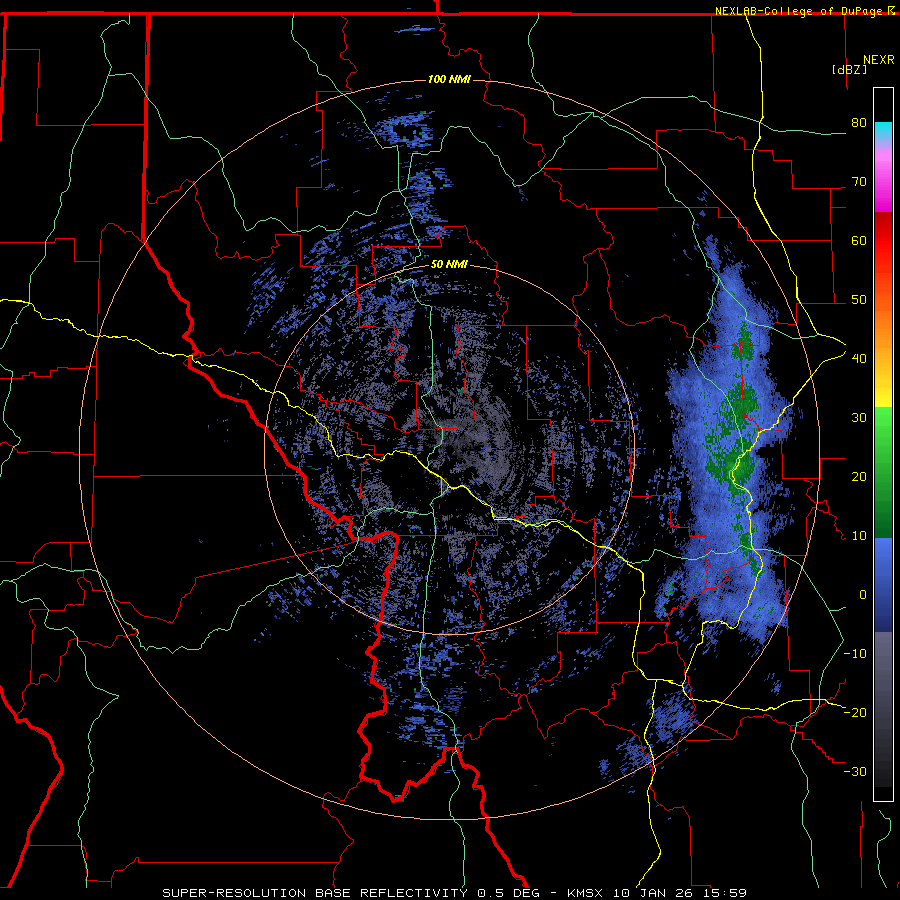Click the cyan band atop the color bar
This screenshot has height=900, width=900.
883,132
